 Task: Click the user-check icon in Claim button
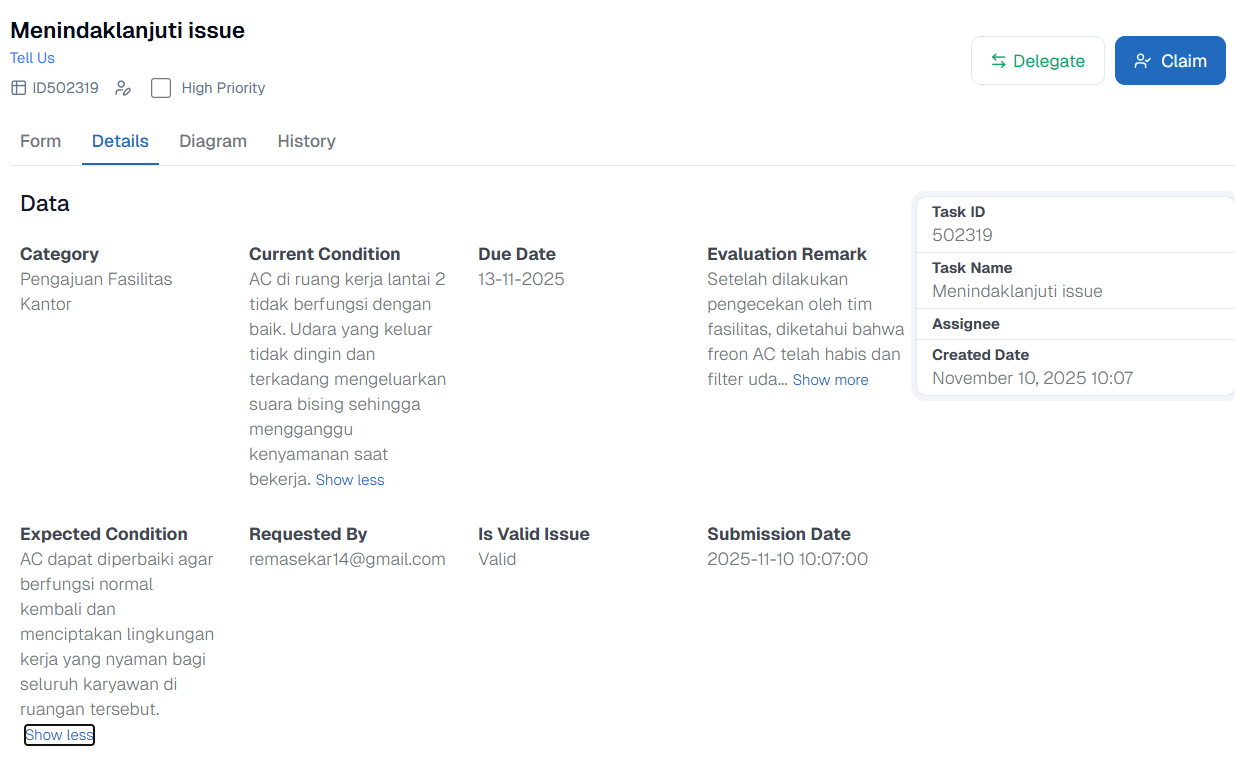(1143, 61)
